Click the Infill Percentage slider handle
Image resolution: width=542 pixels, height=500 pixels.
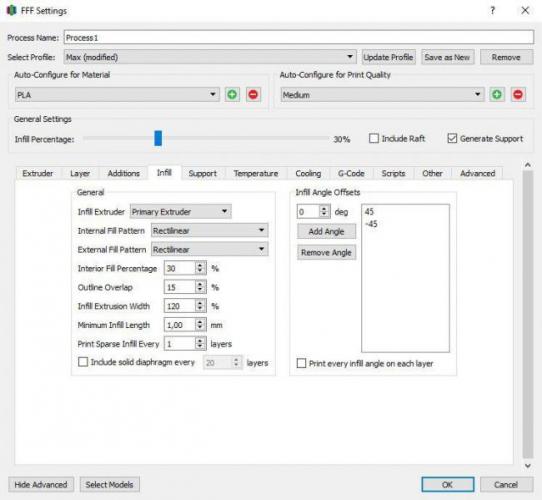pyautogui.click(x=158, y=138)
